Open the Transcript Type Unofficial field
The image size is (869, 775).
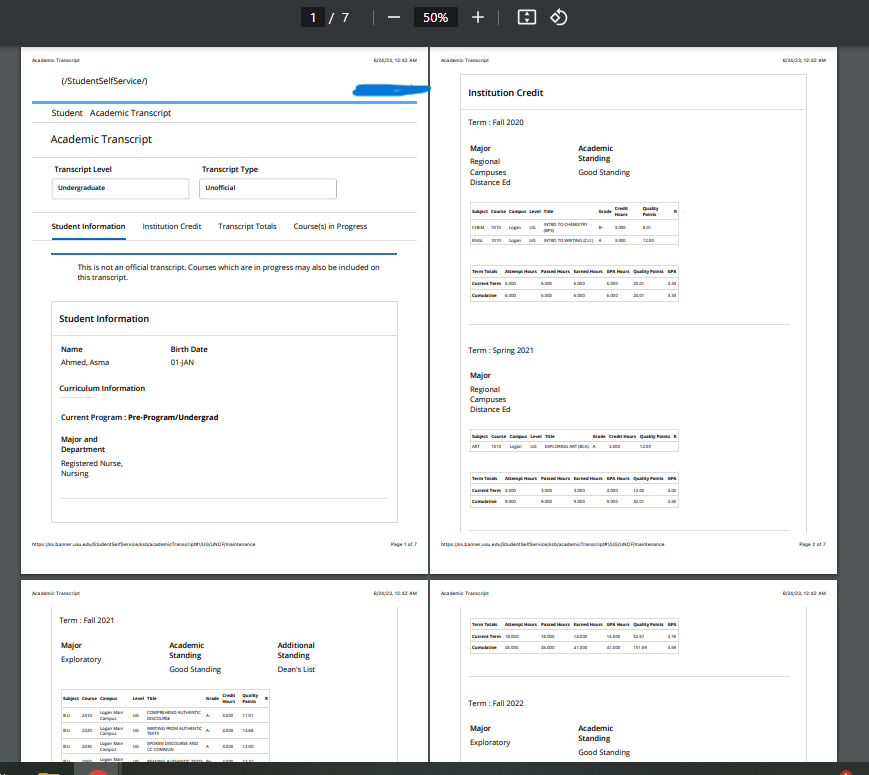[268, 188]
